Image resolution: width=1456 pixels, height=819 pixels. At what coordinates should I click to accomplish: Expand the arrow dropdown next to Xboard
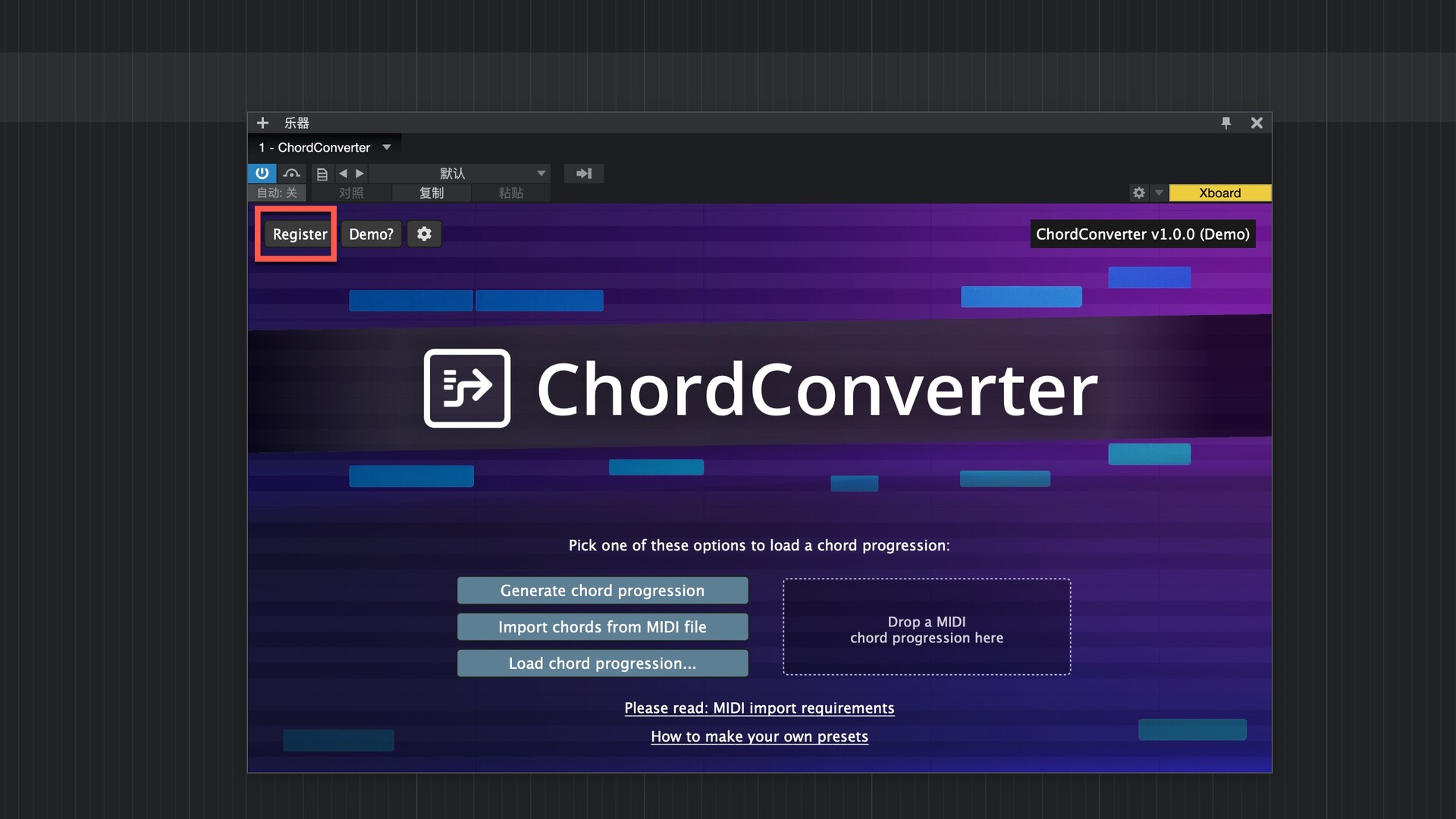tap(1159, 193)
